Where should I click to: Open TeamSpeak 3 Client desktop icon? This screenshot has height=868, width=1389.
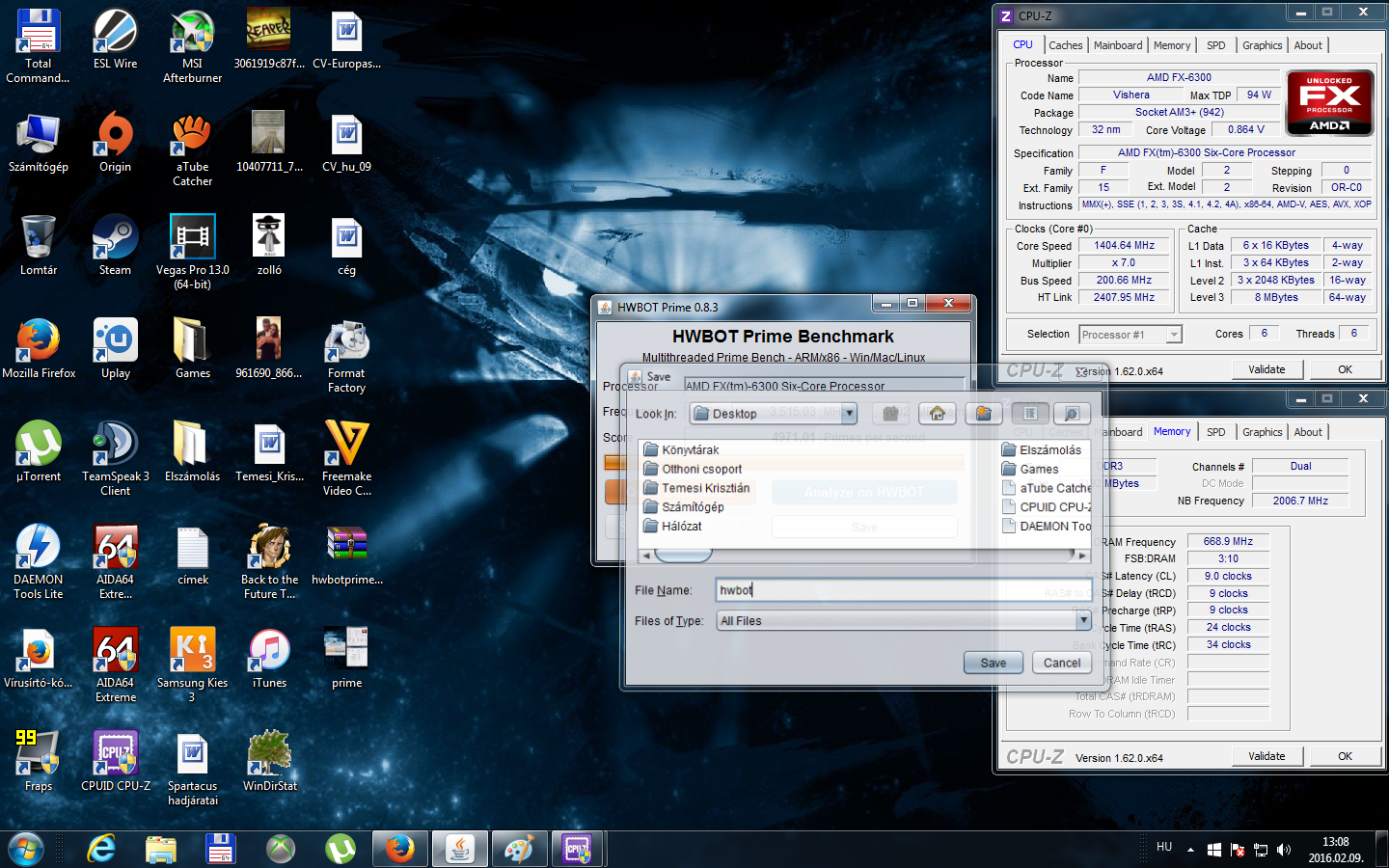(116, 459)
